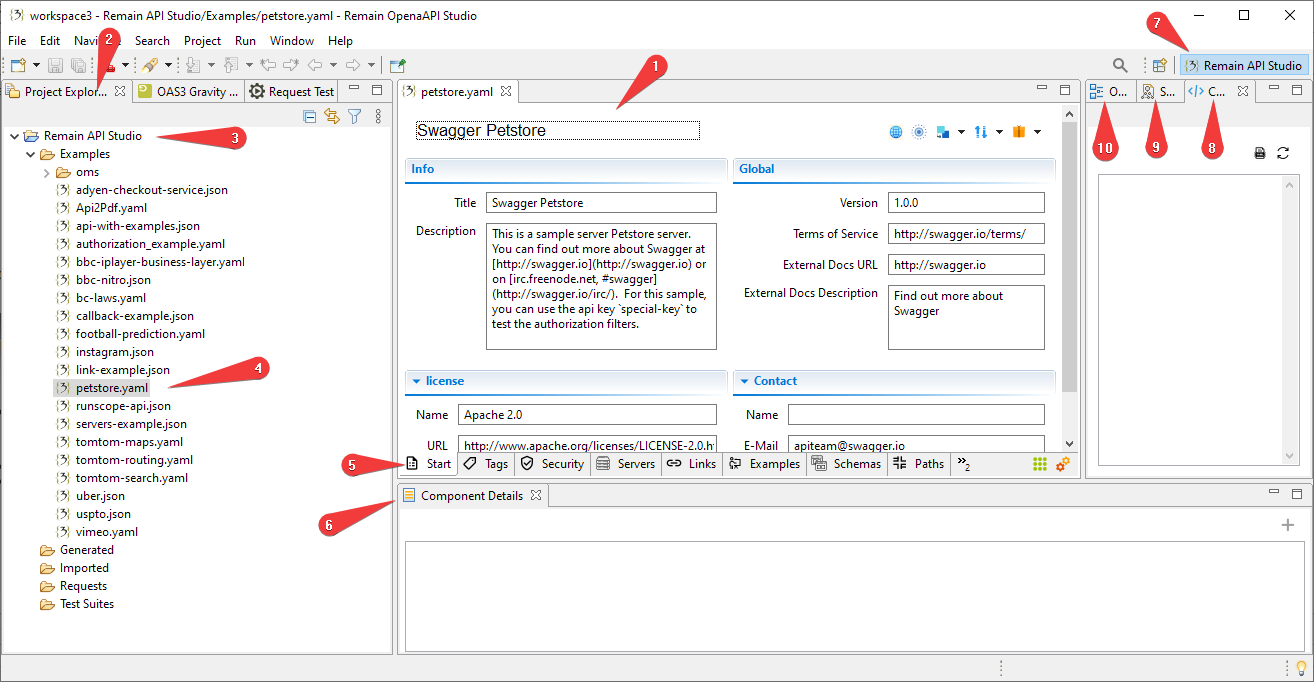Click the Save toolbar icon

coord(55,65)
